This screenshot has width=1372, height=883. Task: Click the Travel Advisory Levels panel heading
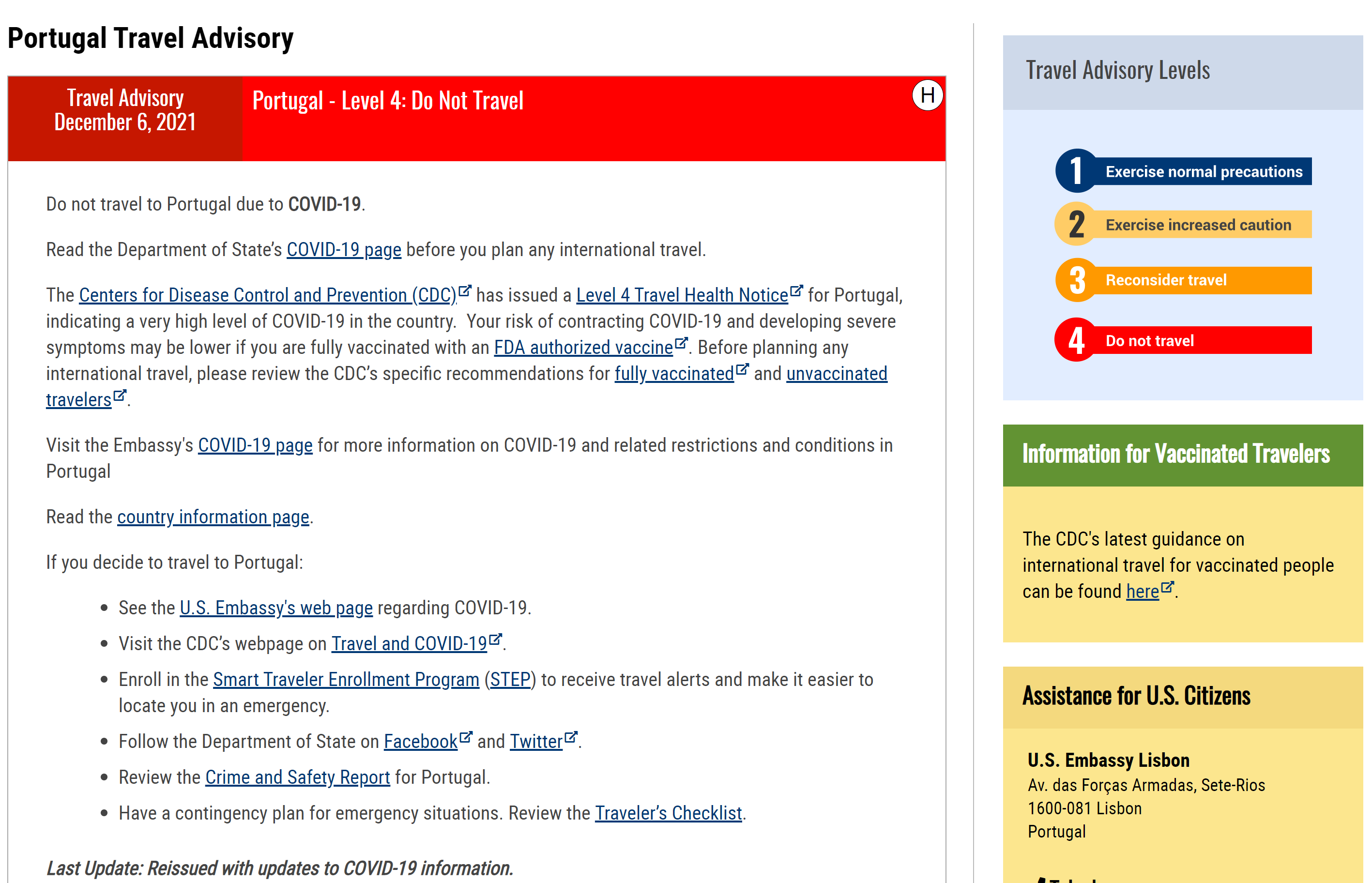click(1117, 71)
